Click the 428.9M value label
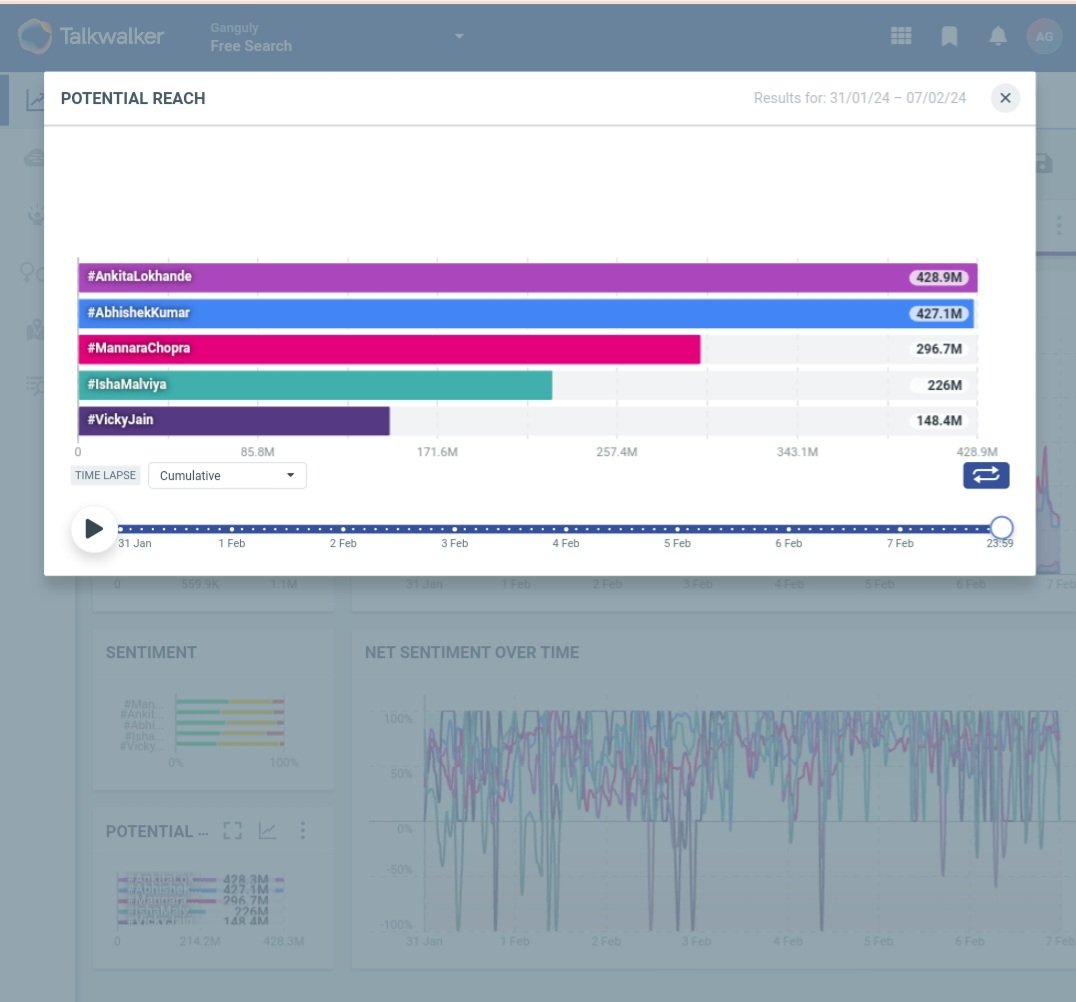This screenshot has width=1076, height=1002. click(x=939, y=277)
